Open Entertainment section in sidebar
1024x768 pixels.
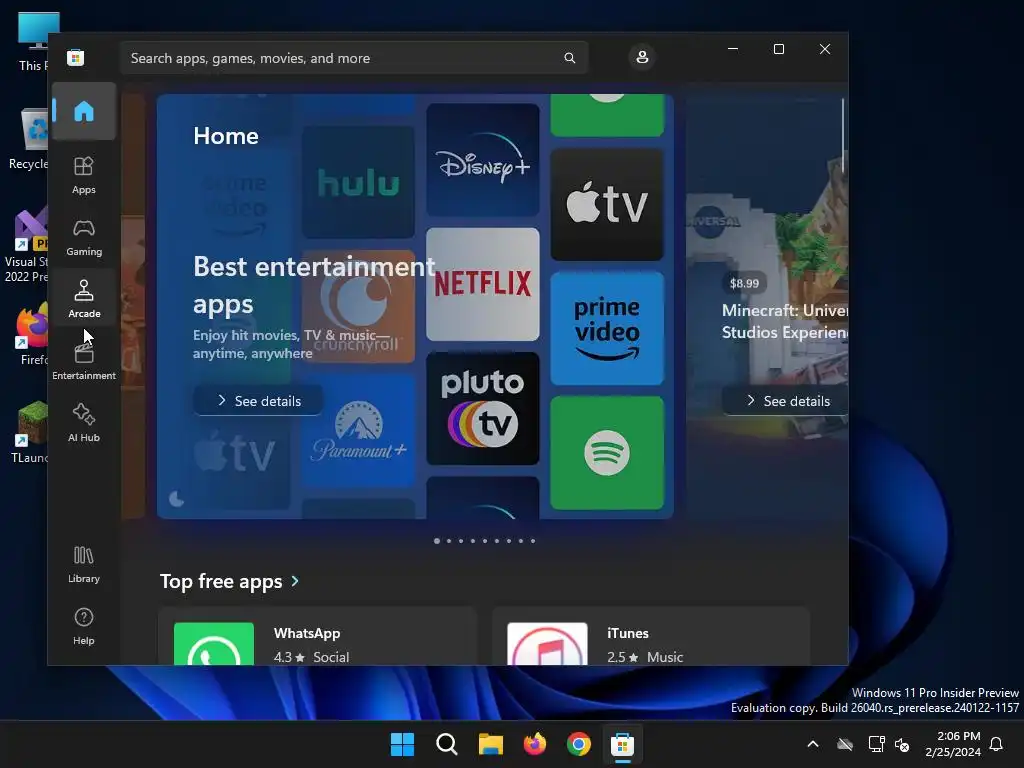click(84, 361)
